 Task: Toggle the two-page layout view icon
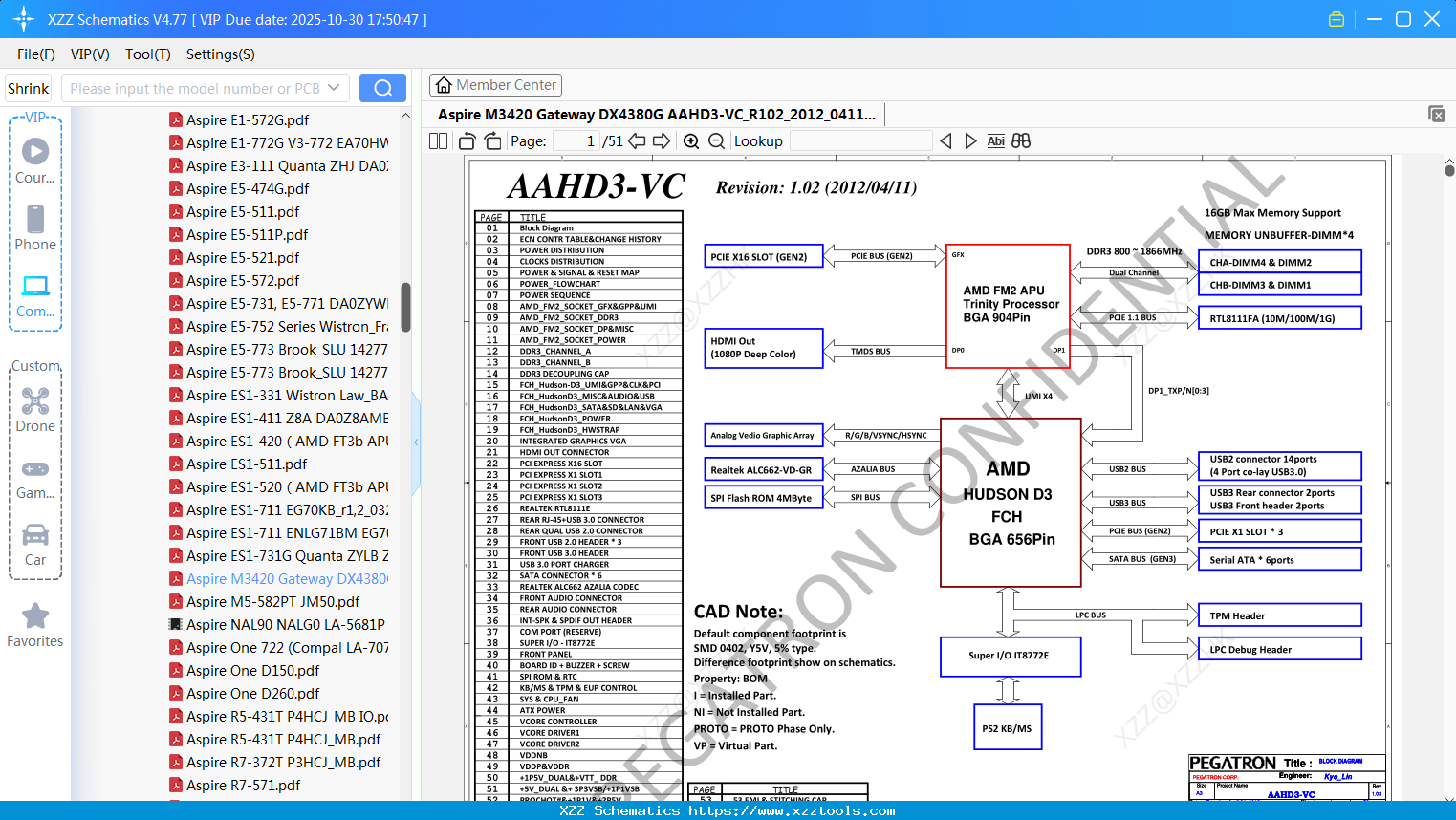tap(438, 141)
